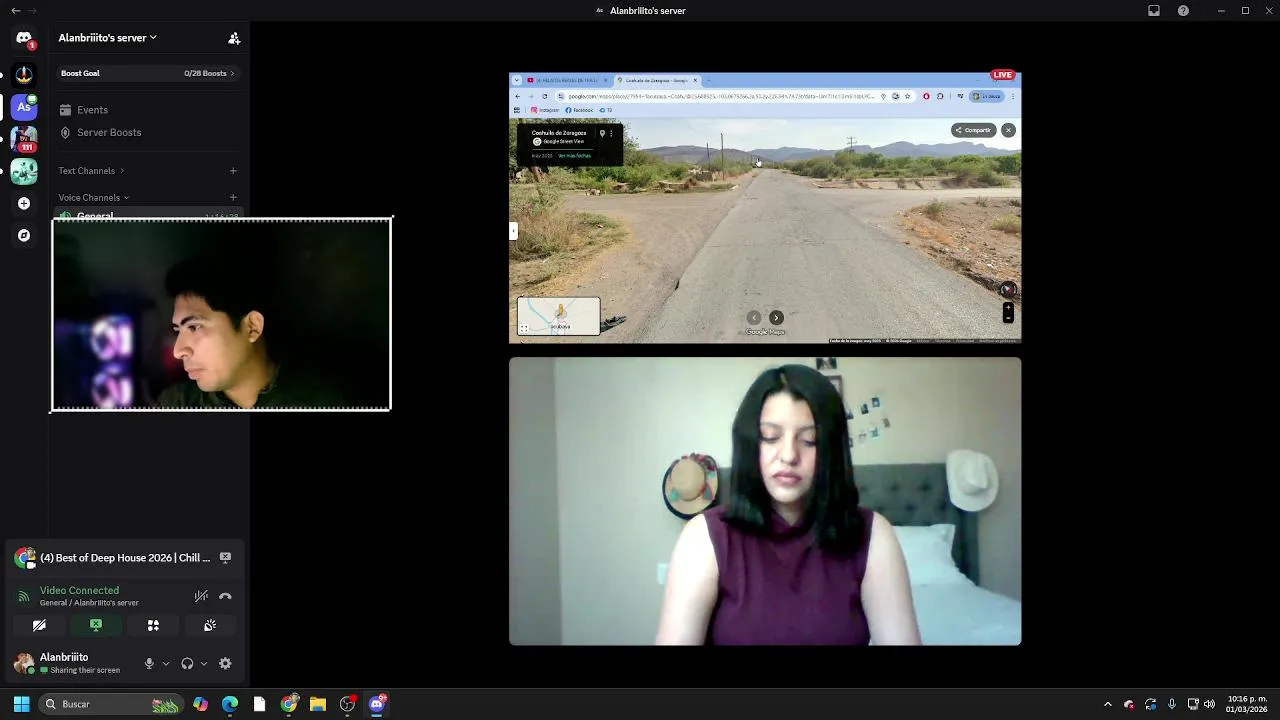Select the YouTube tab in streamed browser

567,80
